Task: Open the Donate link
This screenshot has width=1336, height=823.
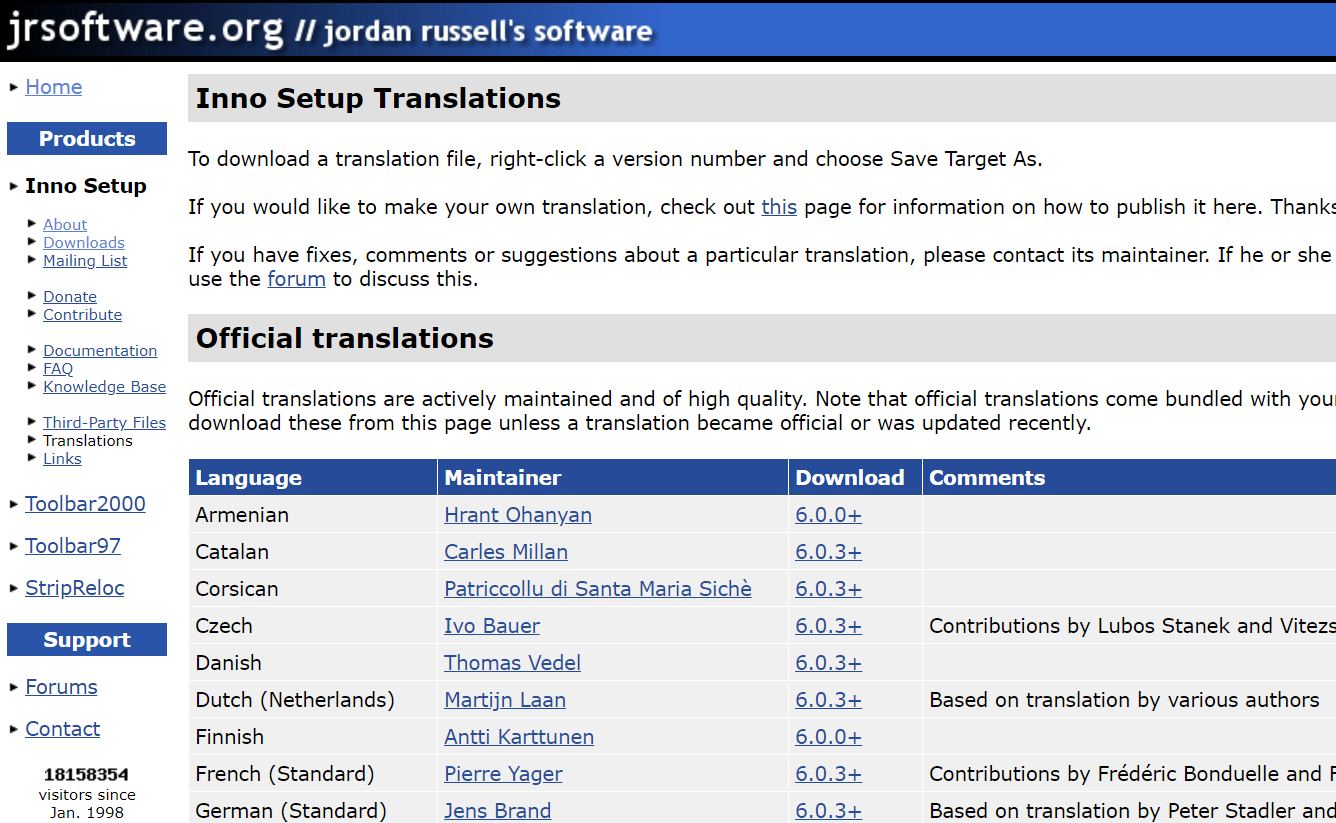Action: 70,296
